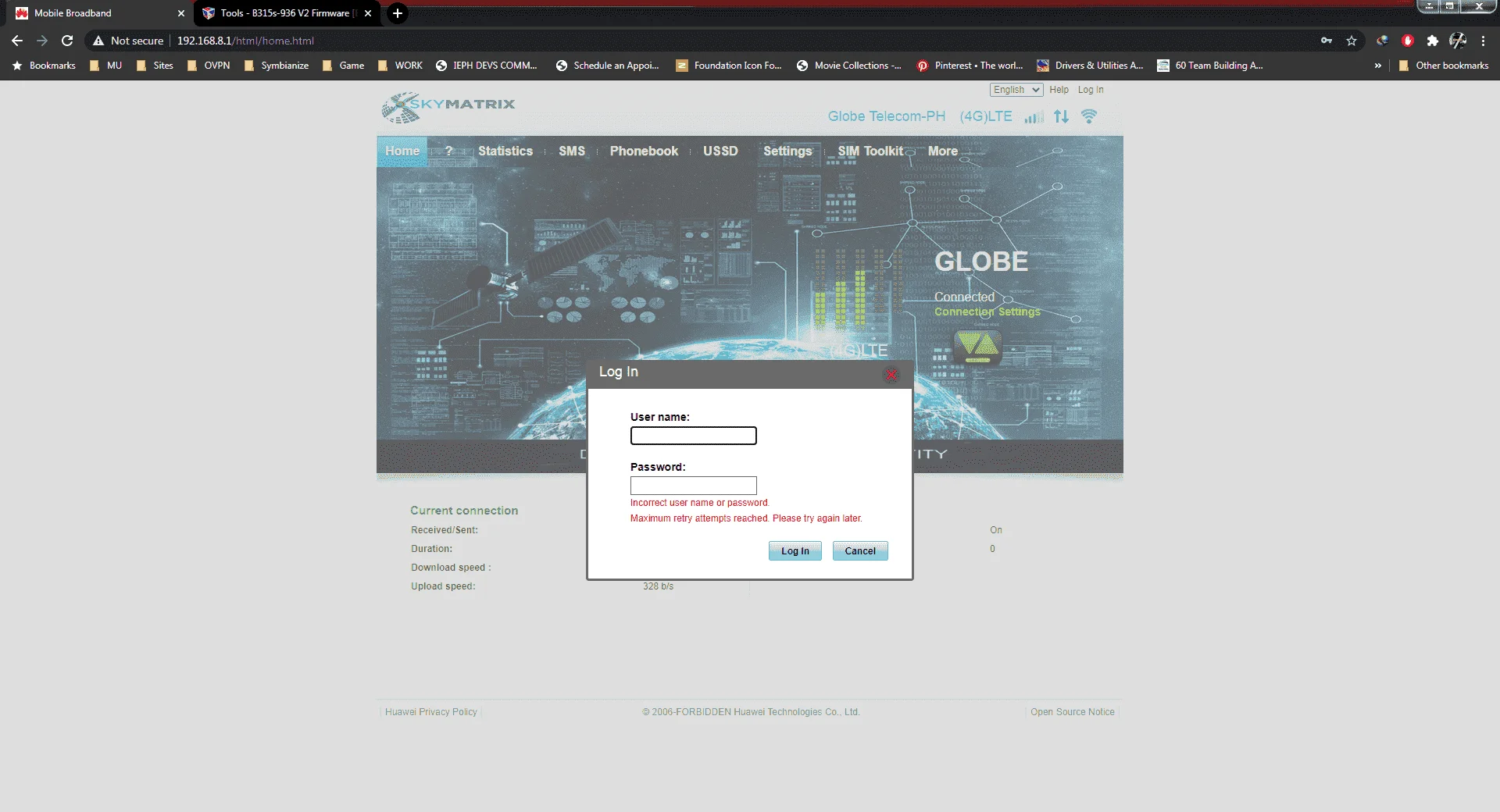This screenshot has height=812, width=1500.
Task: Open the IEPH DEVS COMM bookmark
Action: [x=487, y=66]
